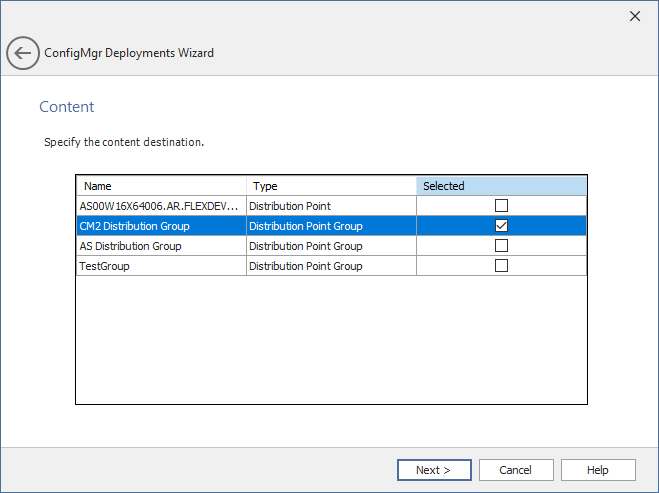Screen dimensions: 659x493
Task: Check the AS00W16X64006 distribution point checkbox
Action: (x=502, y=206)
